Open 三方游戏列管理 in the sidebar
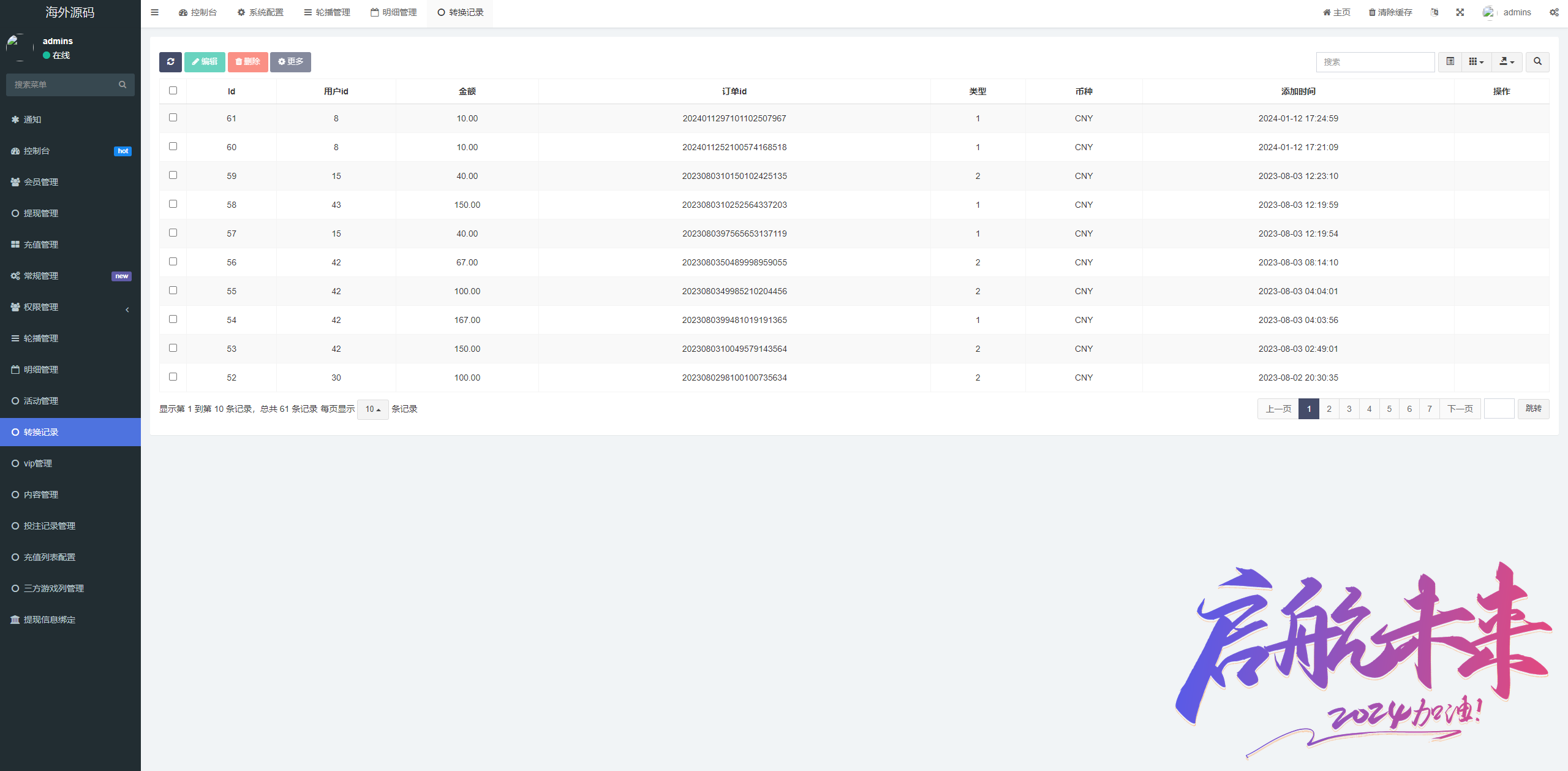The height and width of the screenshot is (771, 1568). point(70,588)
